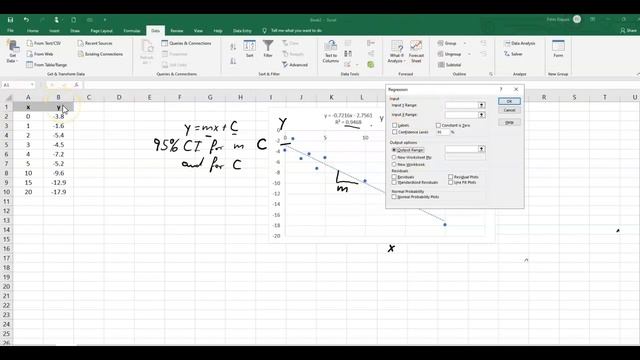The height and width of the screenshot is (360, 640).
Task: Collapse dialog via Input Y Range selector
Action: (482, 105)
